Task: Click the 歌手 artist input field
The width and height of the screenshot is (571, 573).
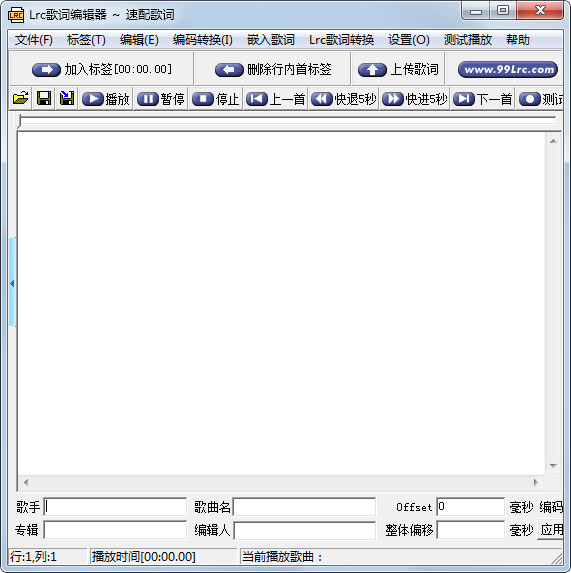Action: pos(115,507)
